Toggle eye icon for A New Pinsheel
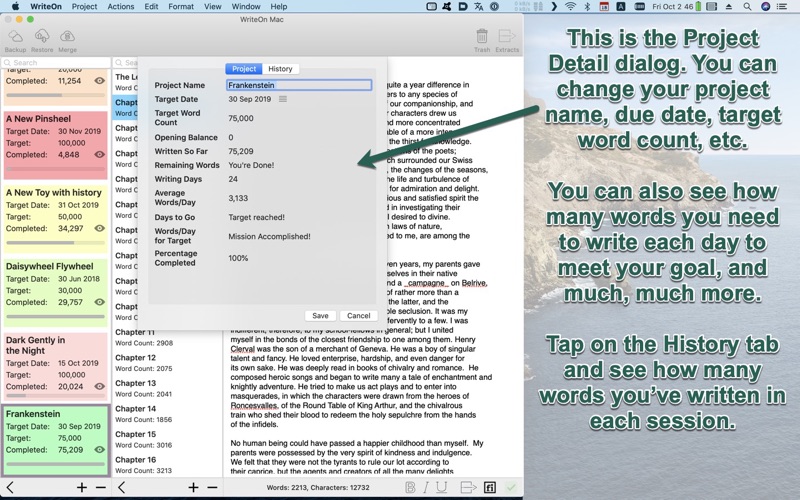This screenshot has height=500, width=800. (99, 154)
